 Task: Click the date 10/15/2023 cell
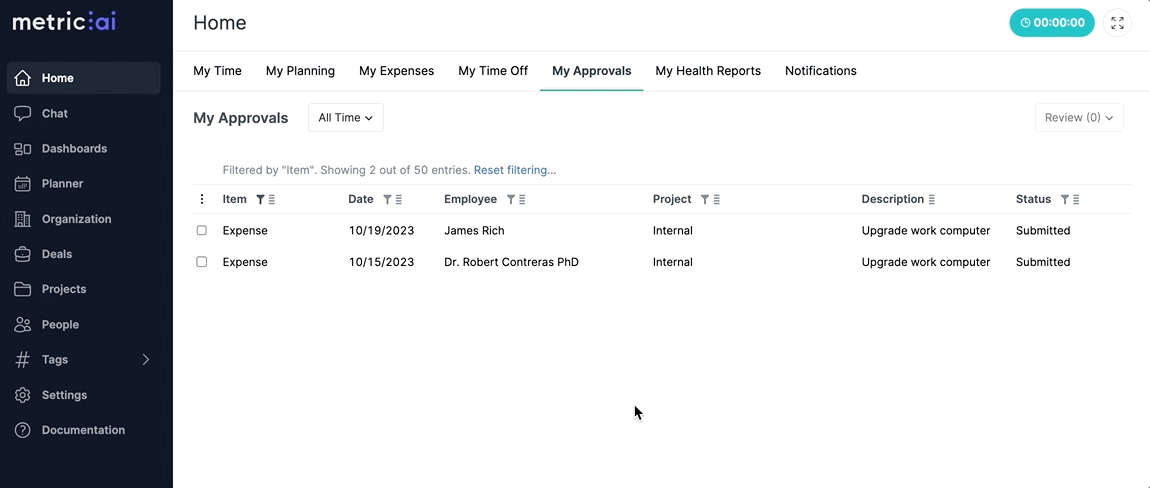(x=381, y=262)
